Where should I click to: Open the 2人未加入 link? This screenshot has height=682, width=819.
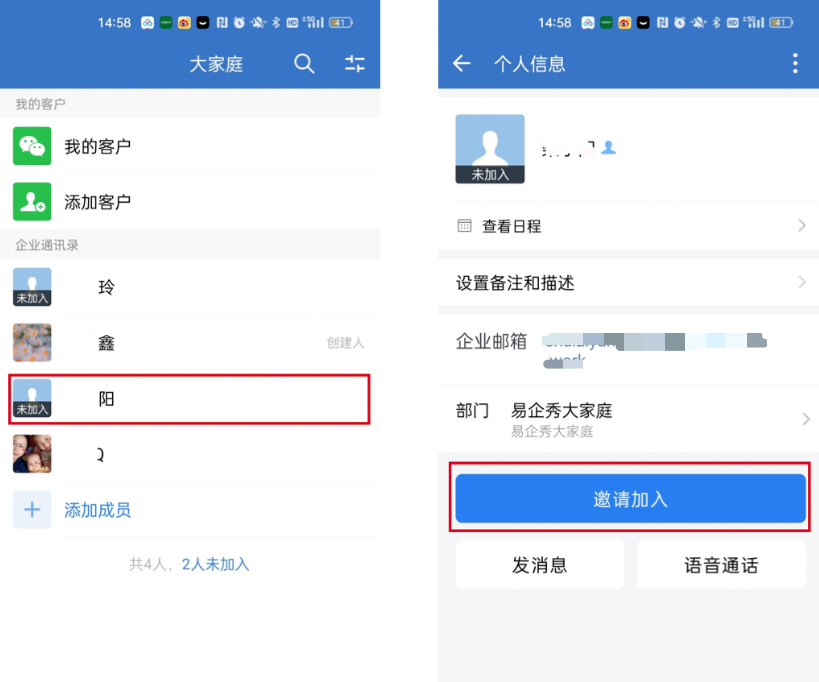(x=215, y=564)
